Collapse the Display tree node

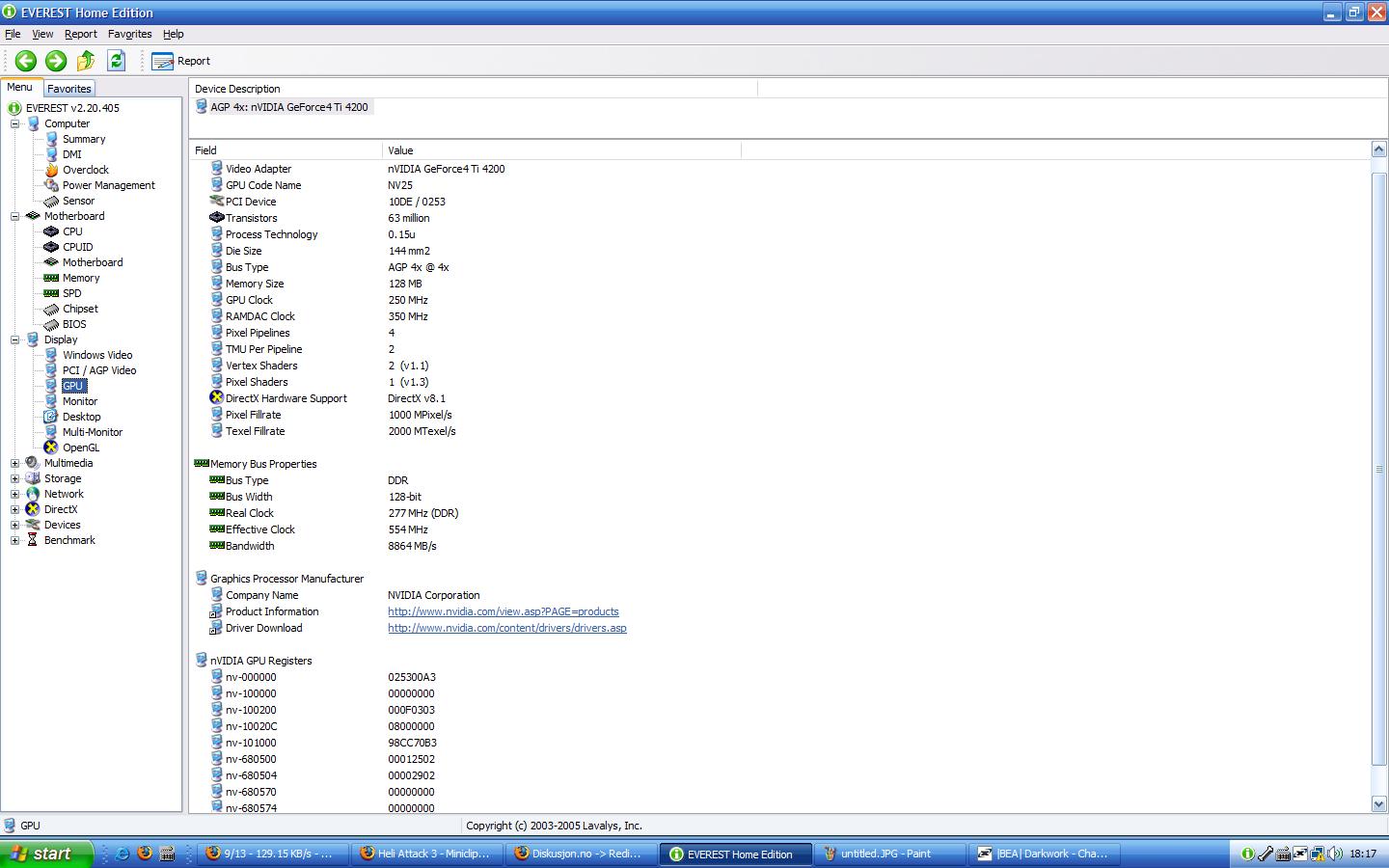[x=14, y=339]
